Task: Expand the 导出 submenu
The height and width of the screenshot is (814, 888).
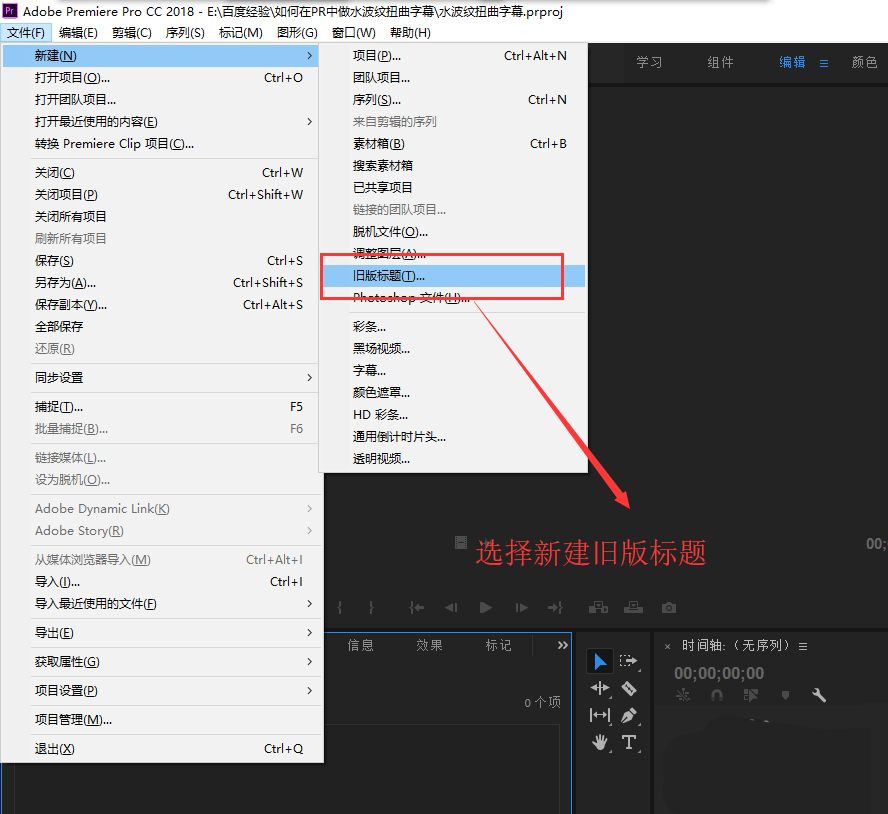Action: 309,632
